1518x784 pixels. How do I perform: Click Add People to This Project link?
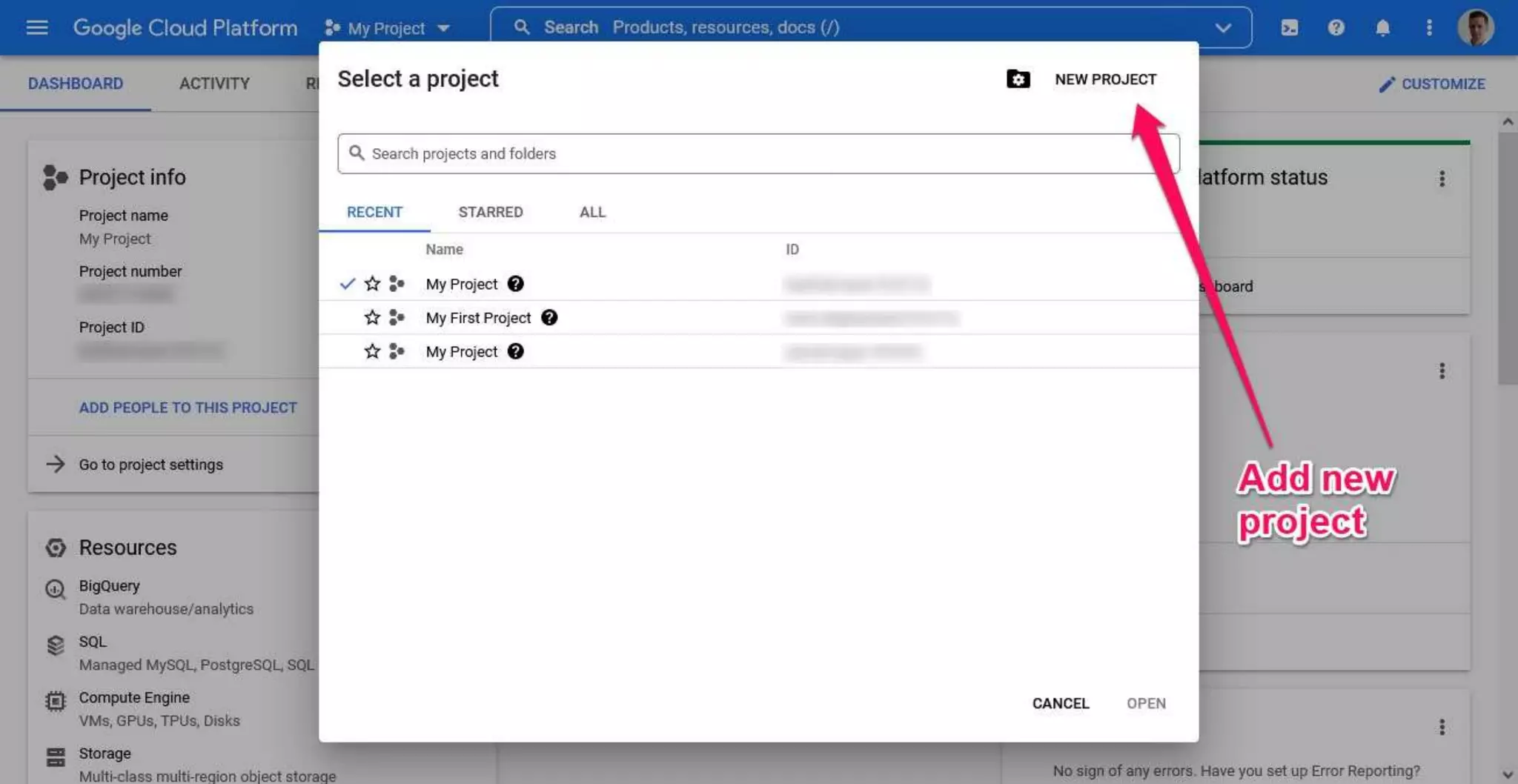[x=188, y=408]
